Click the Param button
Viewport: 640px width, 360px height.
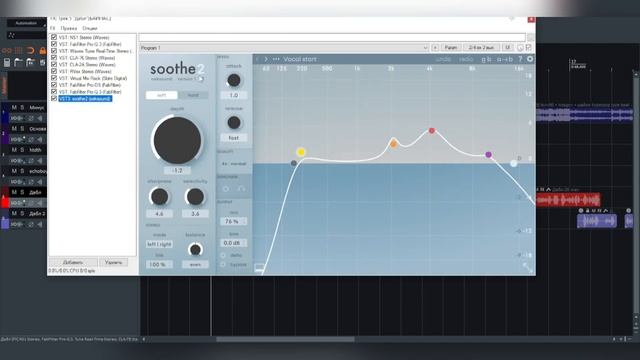(x=451, y=48)
